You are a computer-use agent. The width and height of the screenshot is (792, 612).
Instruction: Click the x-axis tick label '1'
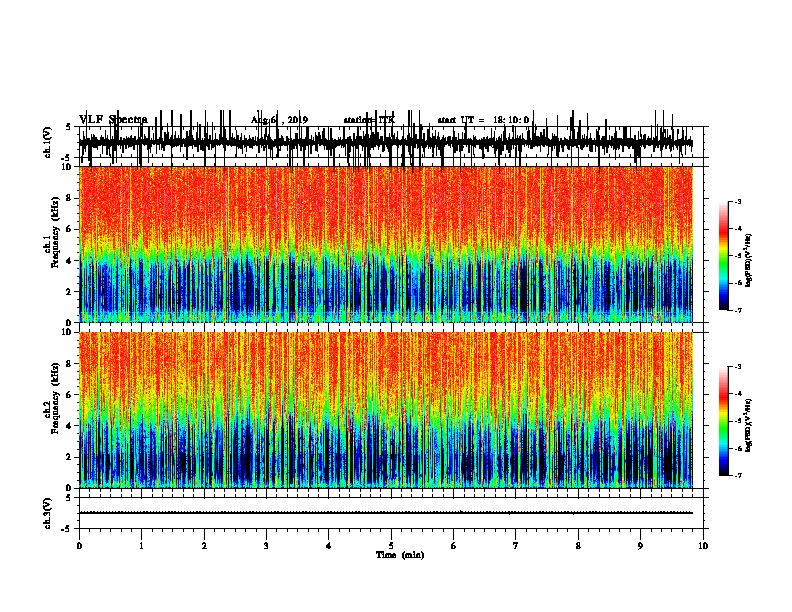[141, 546]
